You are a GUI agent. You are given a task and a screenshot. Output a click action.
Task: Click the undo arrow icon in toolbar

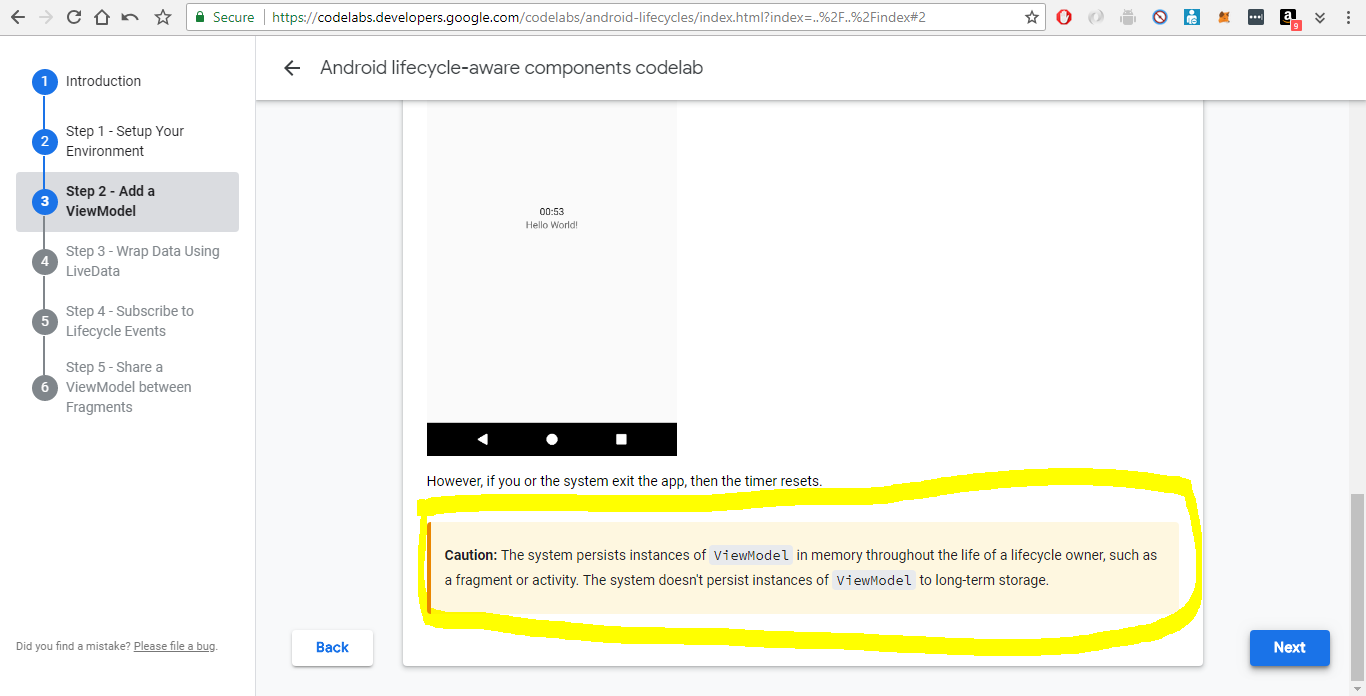click(x=130, y=17)
